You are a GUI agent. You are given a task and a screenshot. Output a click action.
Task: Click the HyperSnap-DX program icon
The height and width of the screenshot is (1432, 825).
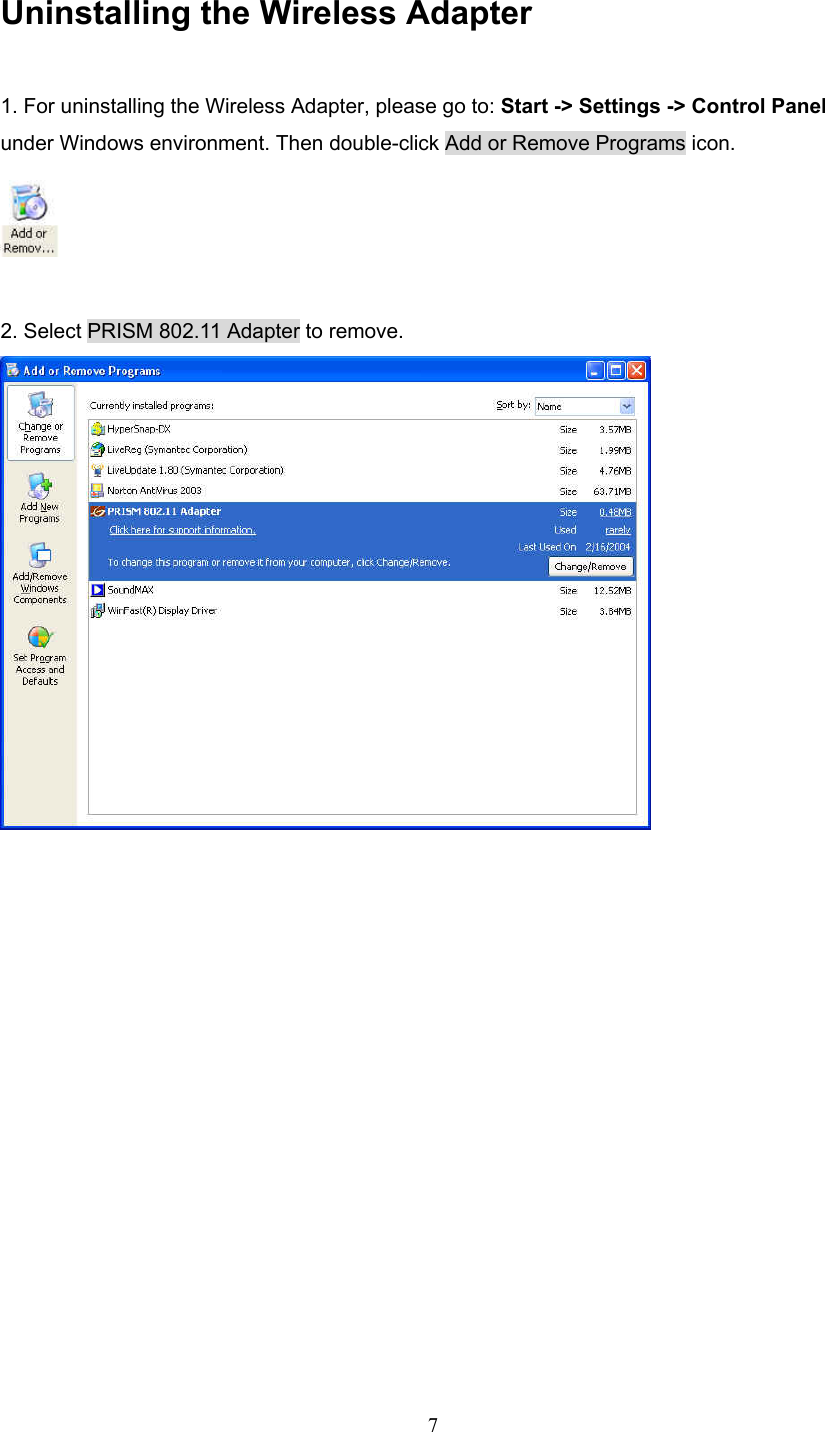click(97, 428)
